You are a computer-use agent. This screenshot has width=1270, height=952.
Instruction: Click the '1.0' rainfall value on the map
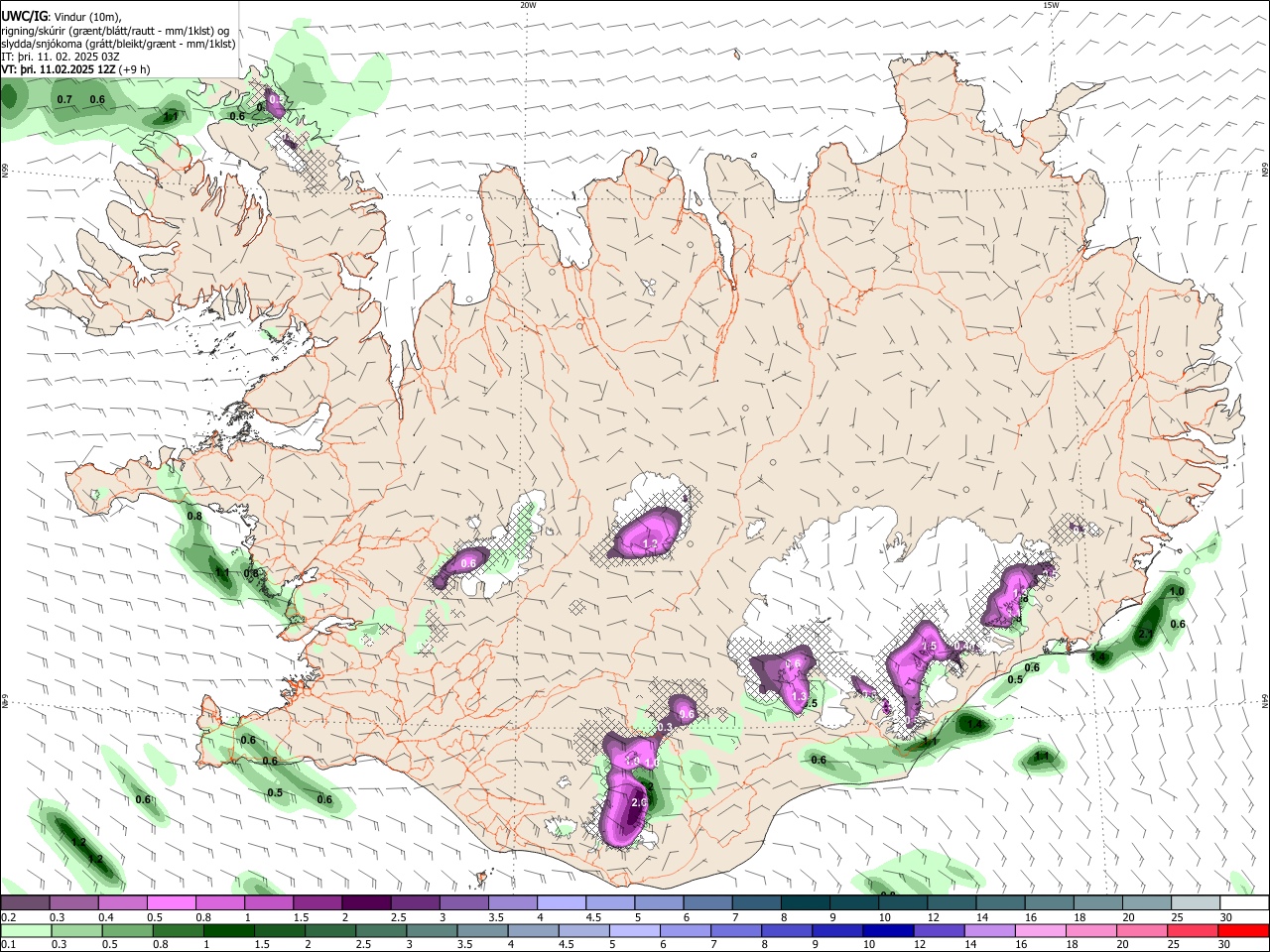(1178, 591)
